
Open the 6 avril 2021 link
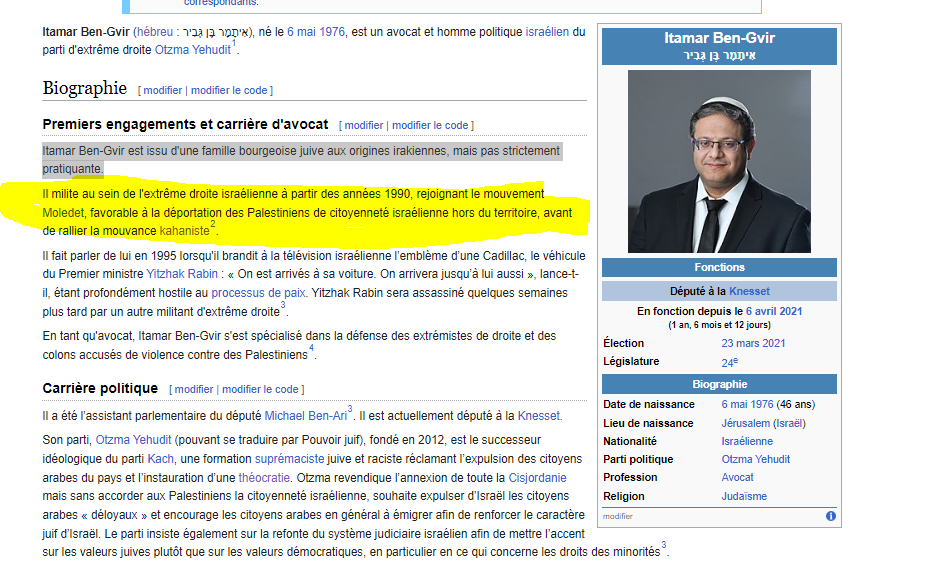[774, 312]
